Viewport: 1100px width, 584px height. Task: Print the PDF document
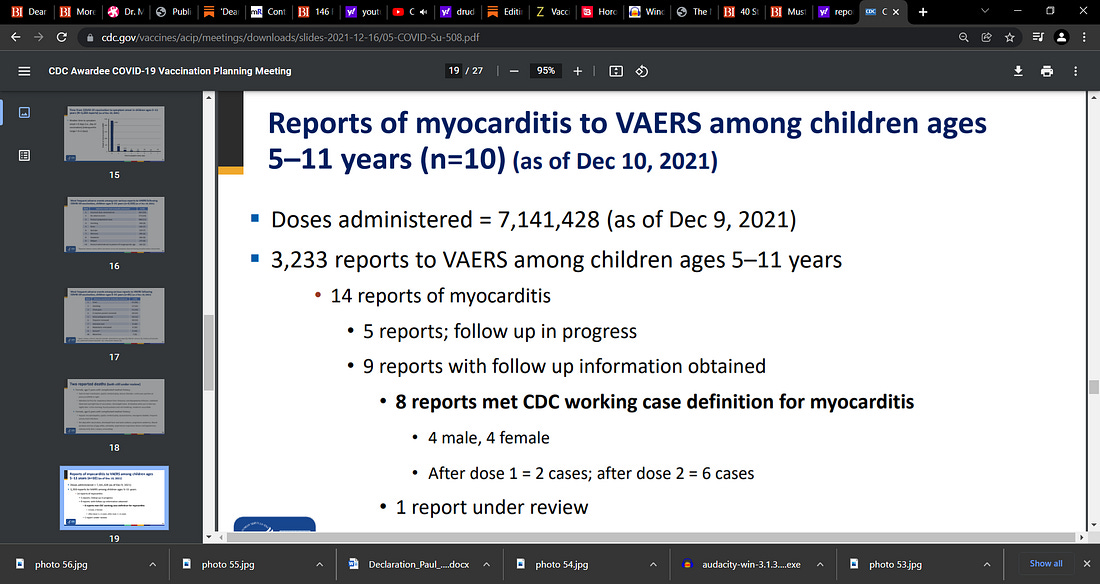(1046, 71)
